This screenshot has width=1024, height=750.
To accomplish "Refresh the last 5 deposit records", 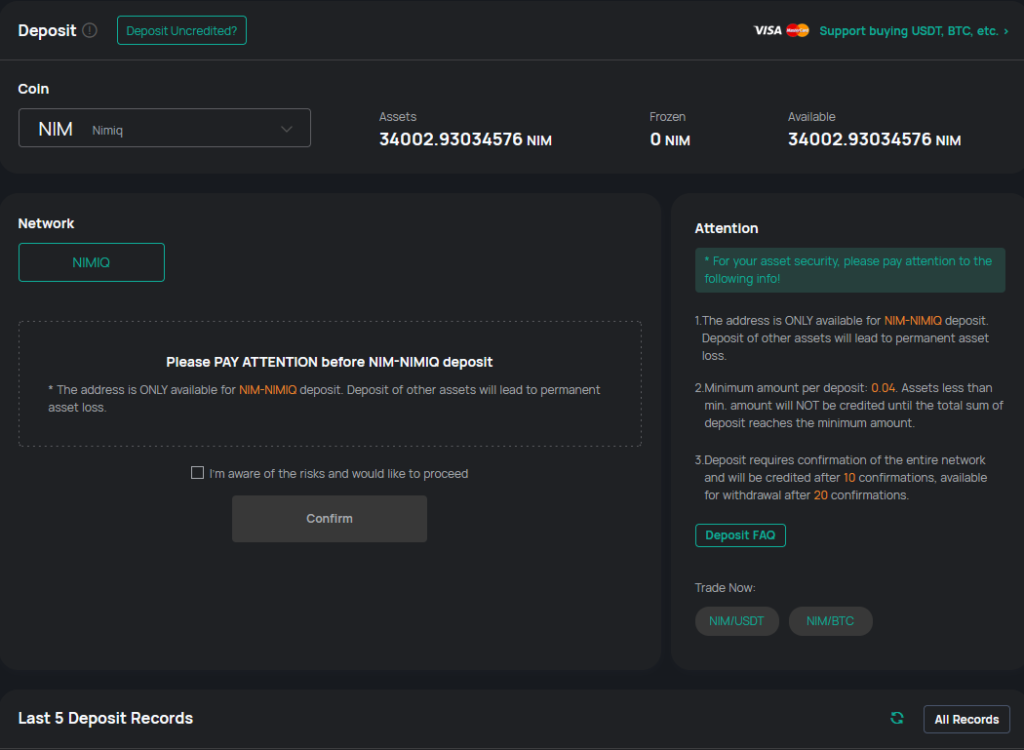I will [897, 718].
